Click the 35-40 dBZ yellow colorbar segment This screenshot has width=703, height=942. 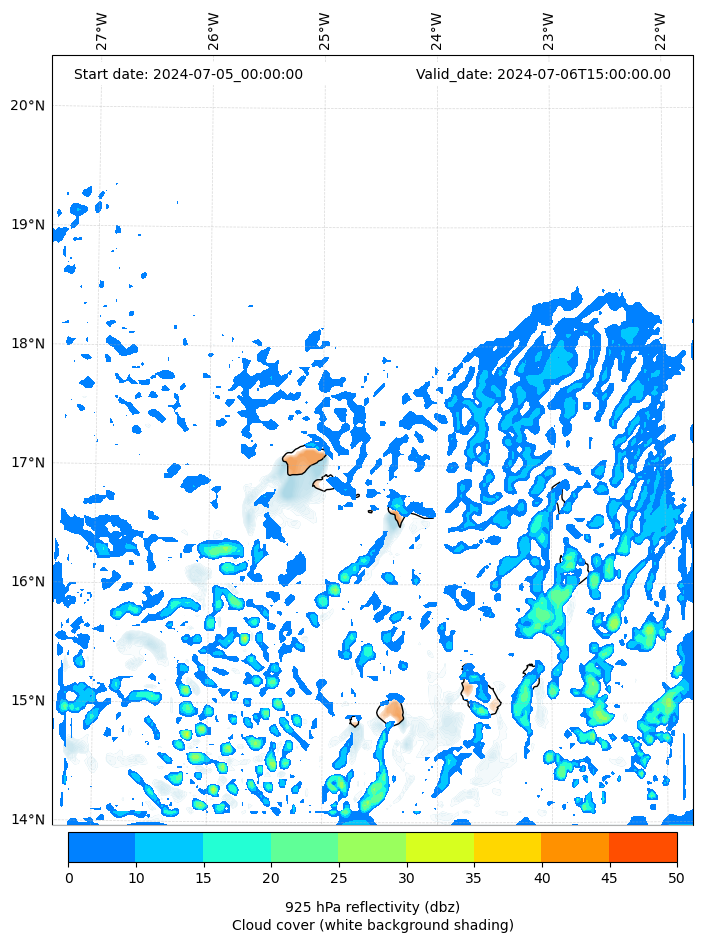coord(508,847)
